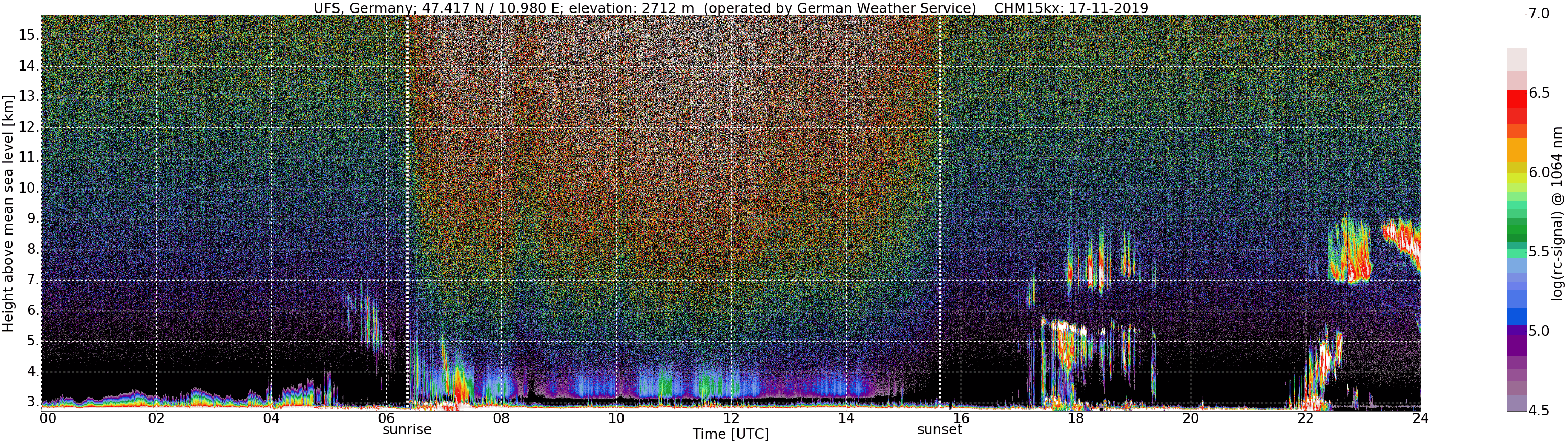The width and height of the screenshot is (1568, 444).
Task: Click the colorbar '7.0' tick label
Action: [1539, 14]
